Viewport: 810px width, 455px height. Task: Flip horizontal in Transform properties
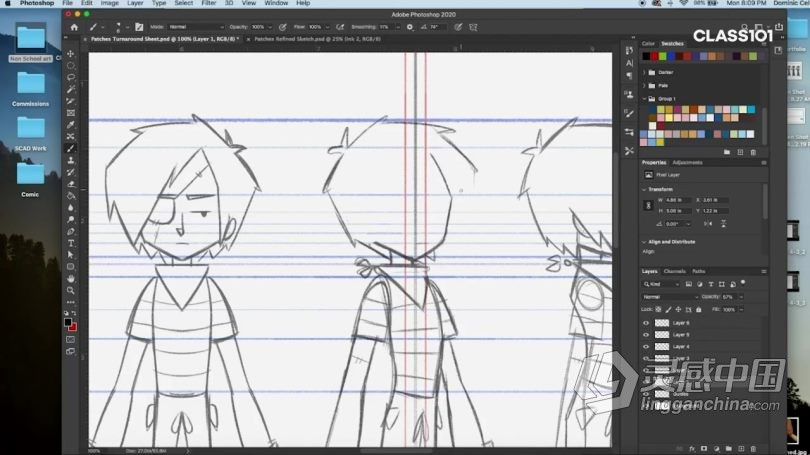tap(708, 224)
